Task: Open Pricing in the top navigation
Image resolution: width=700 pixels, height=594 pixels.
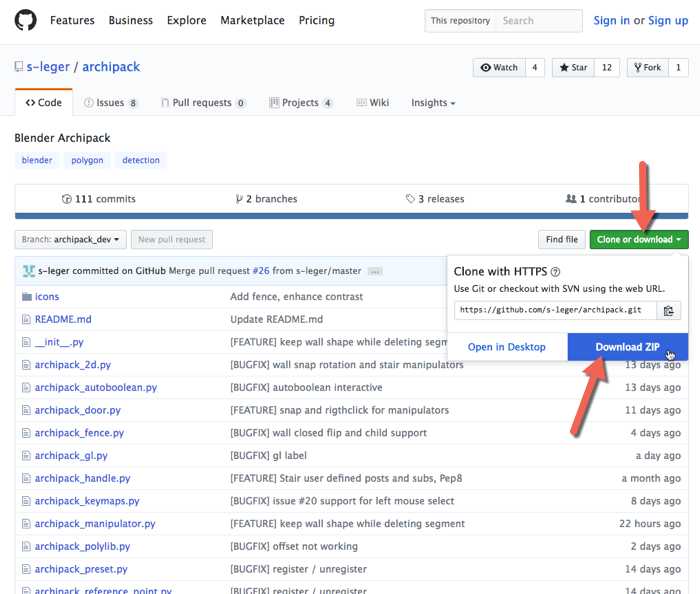Action: [x=317, y=21]
